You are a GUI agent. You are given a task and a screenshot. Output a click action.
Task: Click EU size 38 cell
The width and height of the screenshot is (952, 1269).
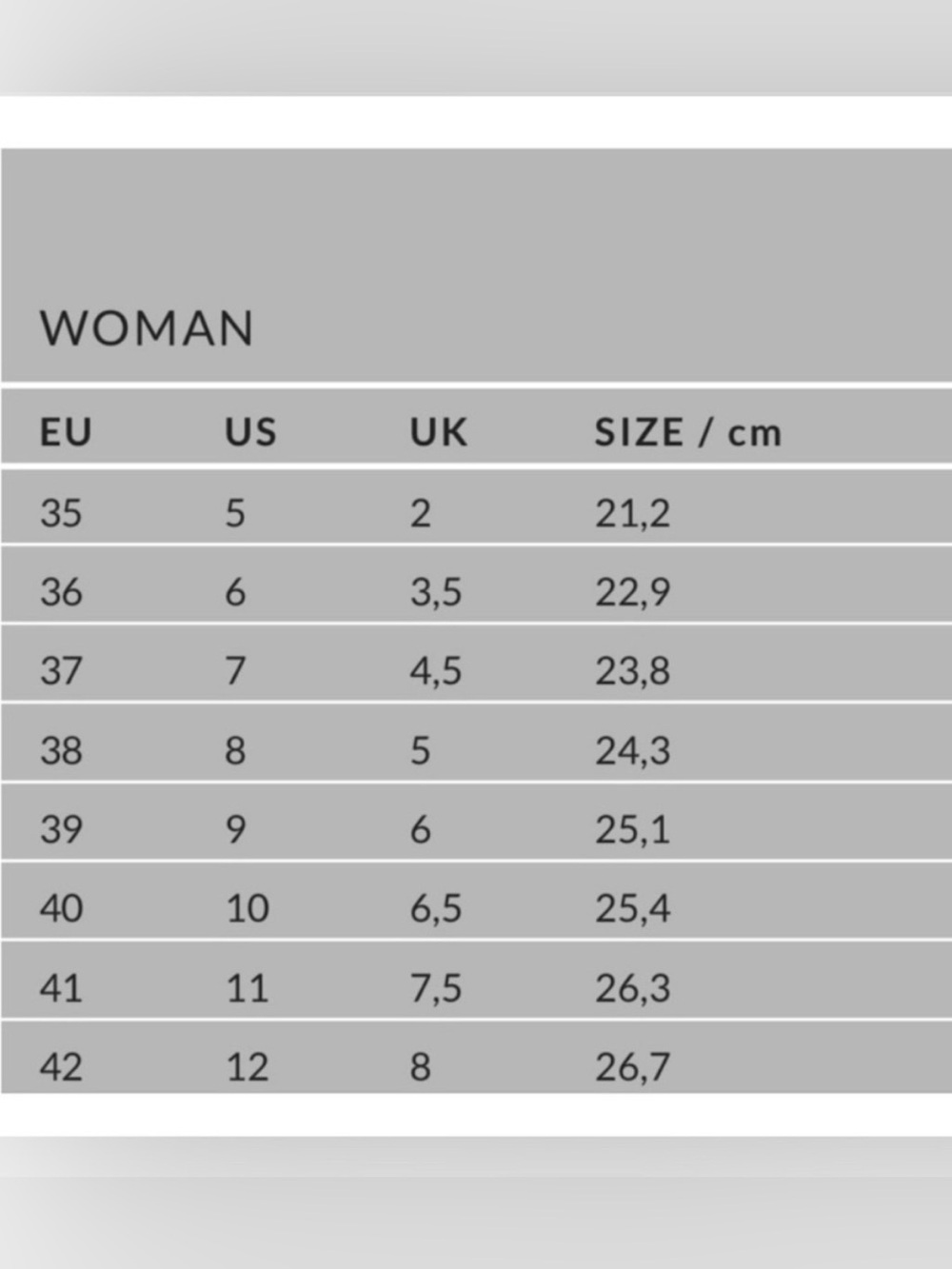(61, 751)
